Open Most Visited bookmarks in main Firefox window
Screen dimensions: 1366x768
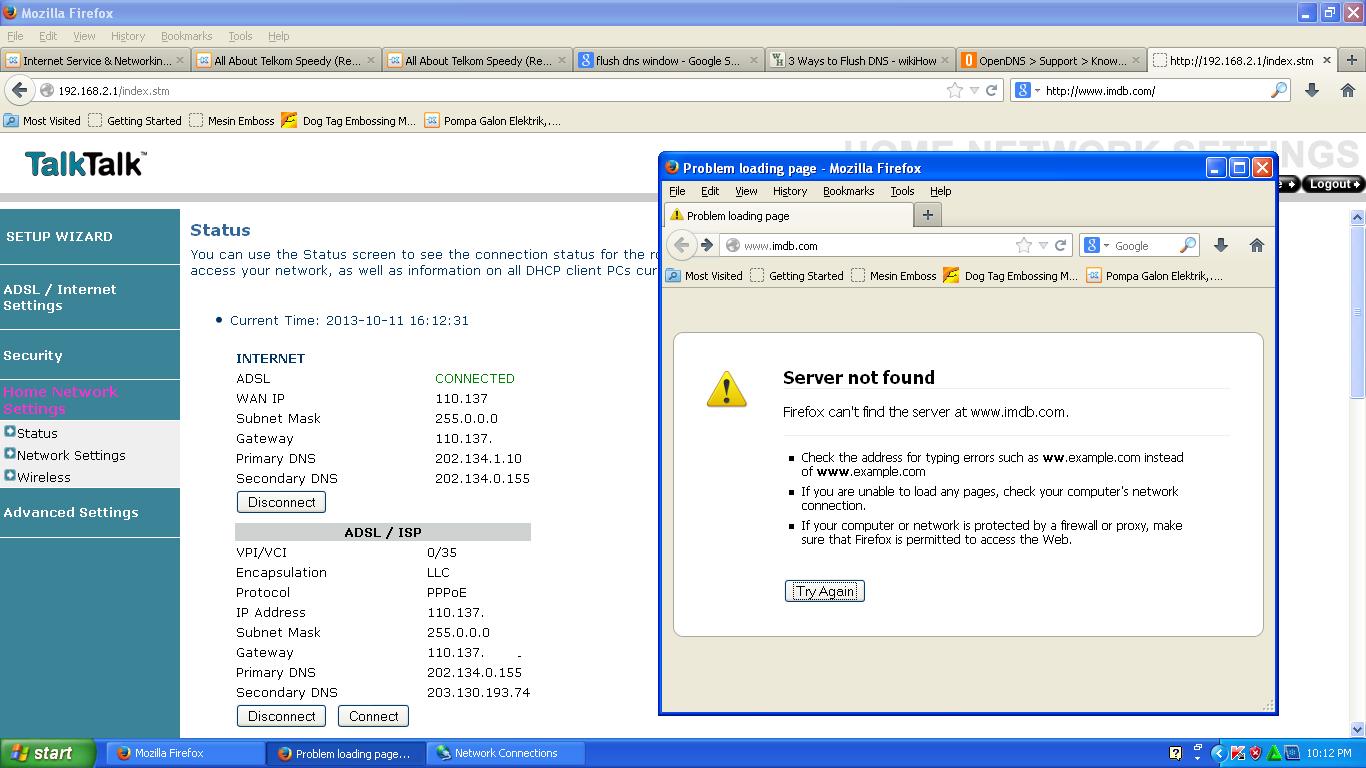coord(42,120)
